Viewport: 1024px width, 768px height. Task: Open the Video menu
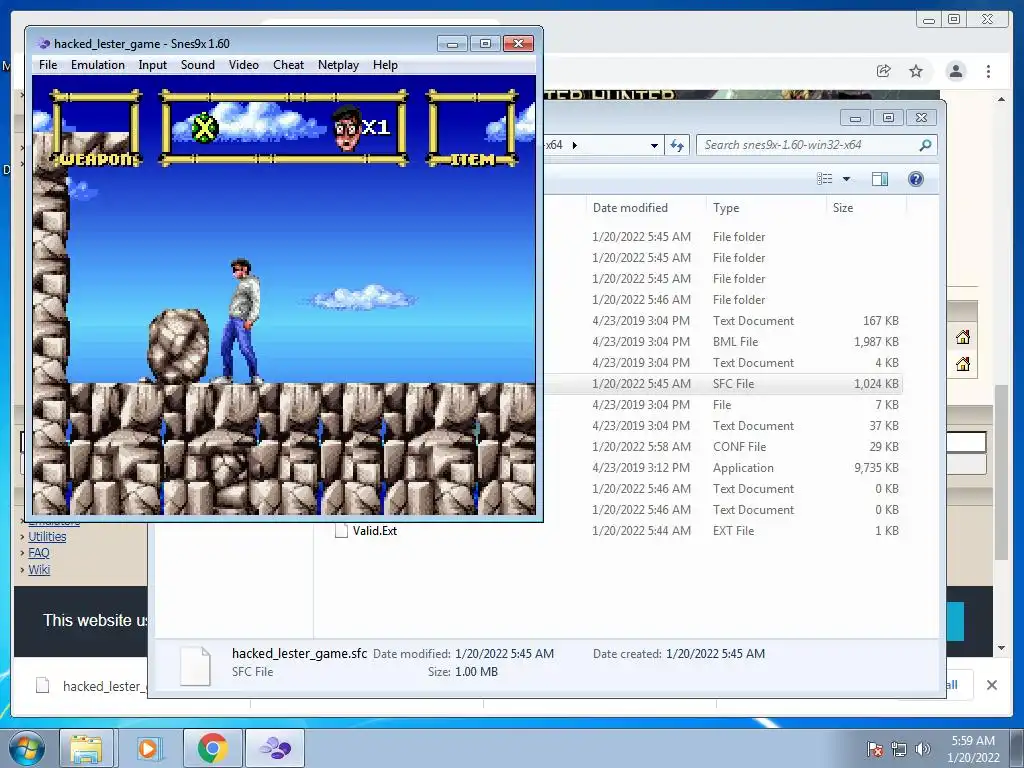(244, 65)
